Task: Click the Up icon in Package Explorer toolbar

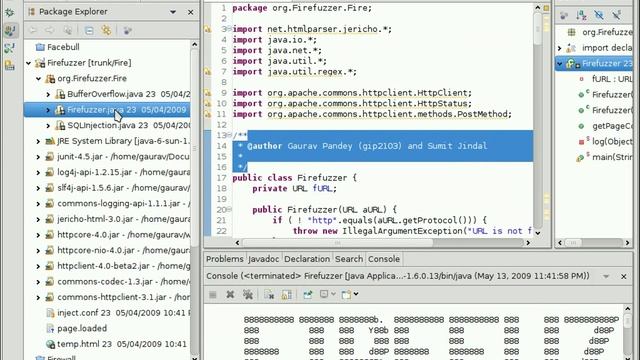Action: (68, 30)
